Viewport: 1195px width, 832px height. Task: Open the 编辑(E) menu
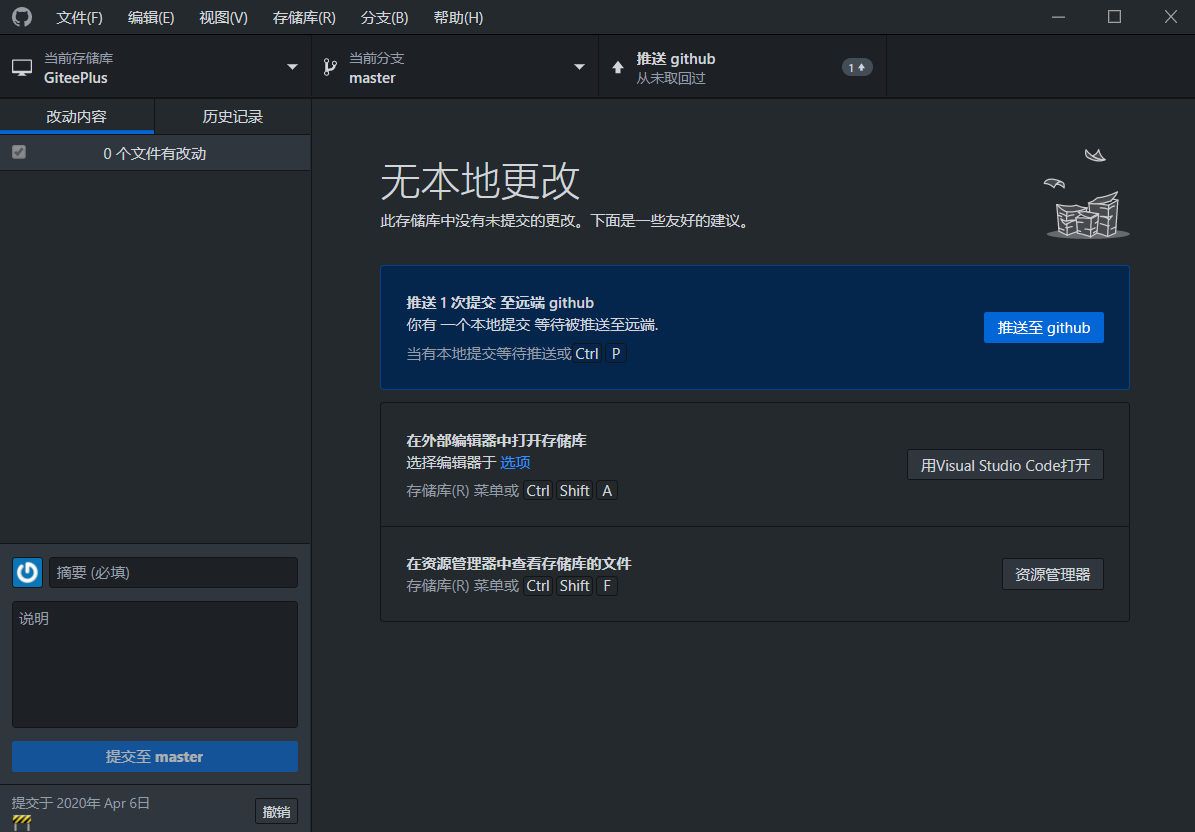click(151, 18)
